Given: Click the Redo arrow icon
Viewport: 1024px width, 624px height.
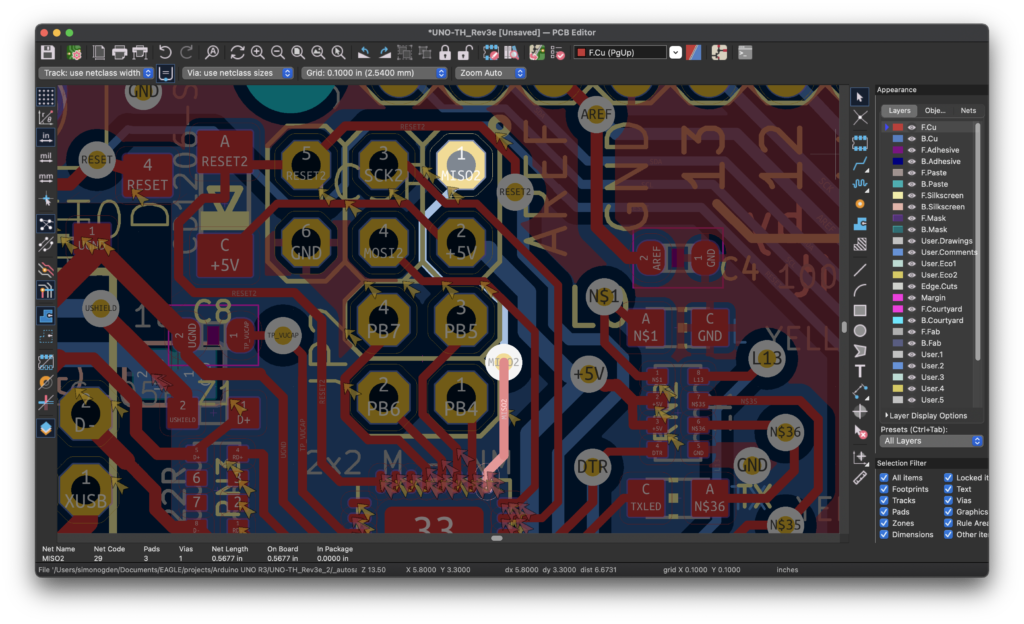Looking at the screenshot, I should point(187,53).
